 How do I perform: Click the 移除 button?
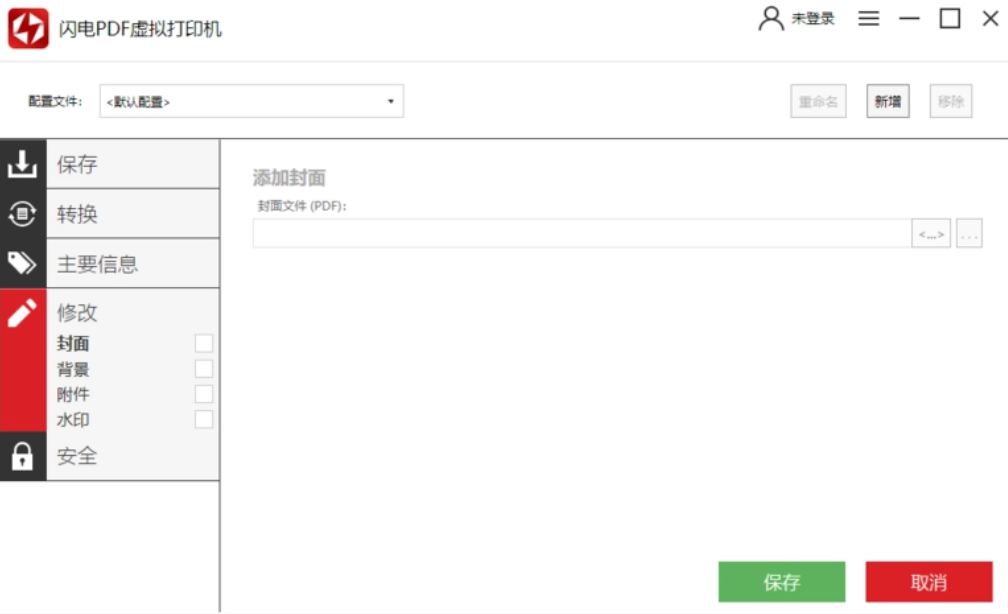[951, 101]
